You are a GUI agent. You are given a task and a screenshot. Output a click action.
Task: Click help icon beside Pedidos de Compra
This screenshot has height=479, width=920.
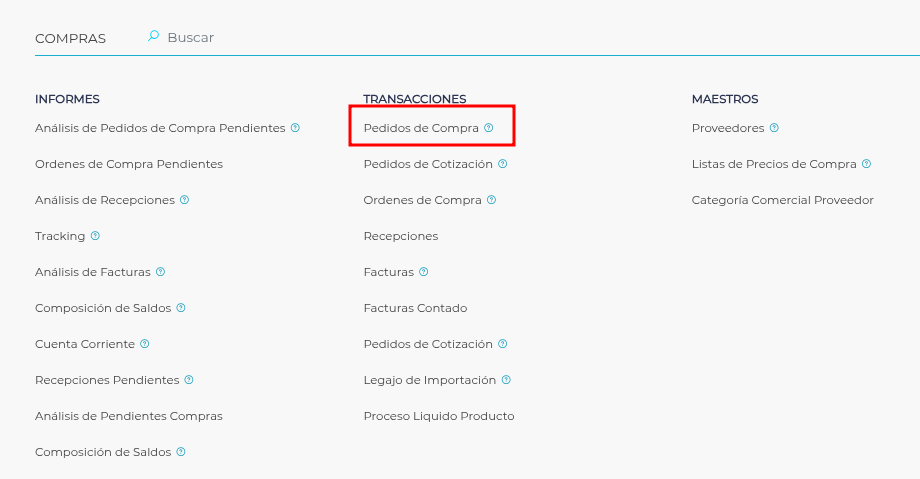pyautogui.click(x=489, y=128)
